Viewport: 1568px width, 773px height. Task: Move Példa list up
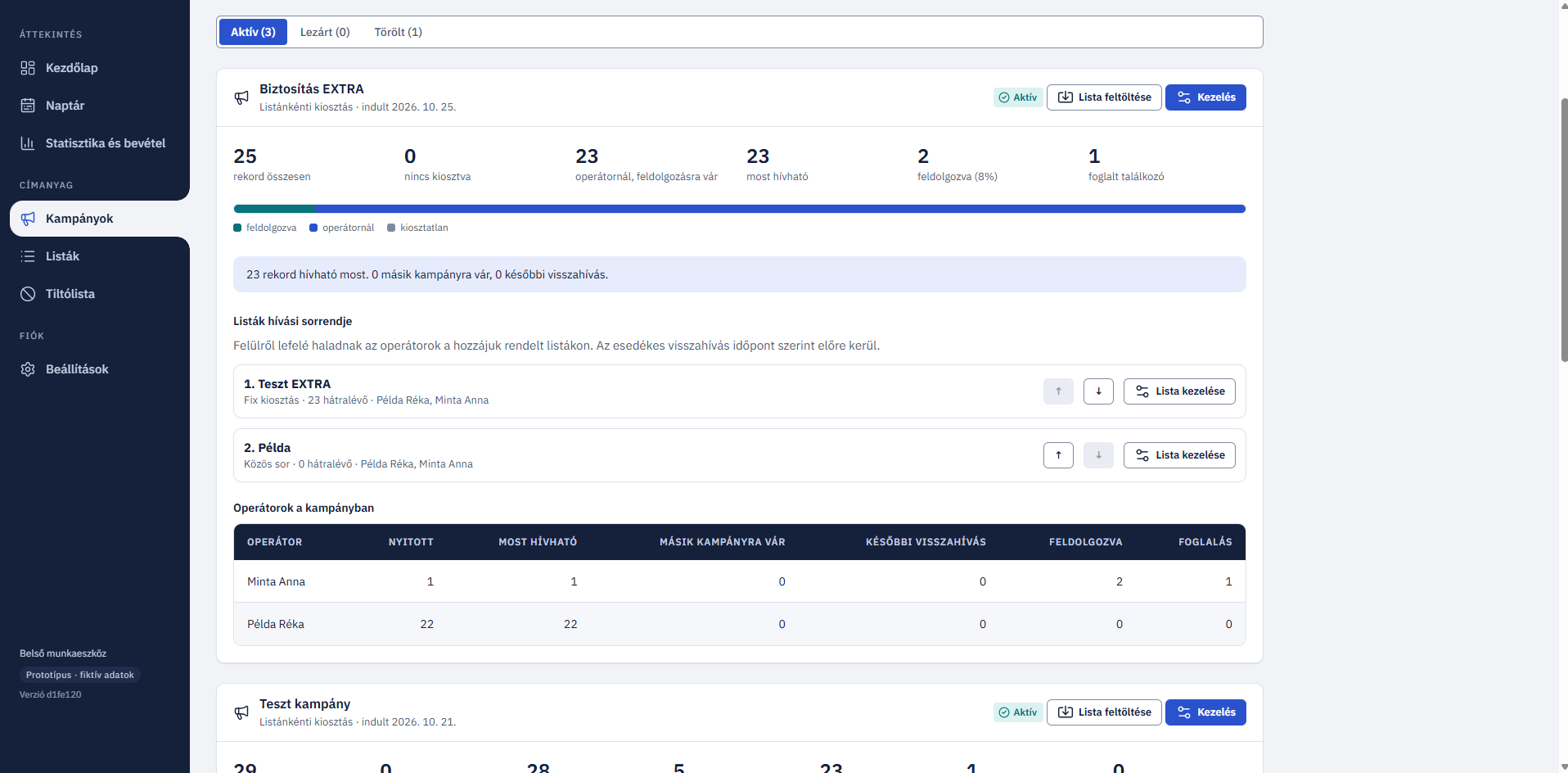1058,455
